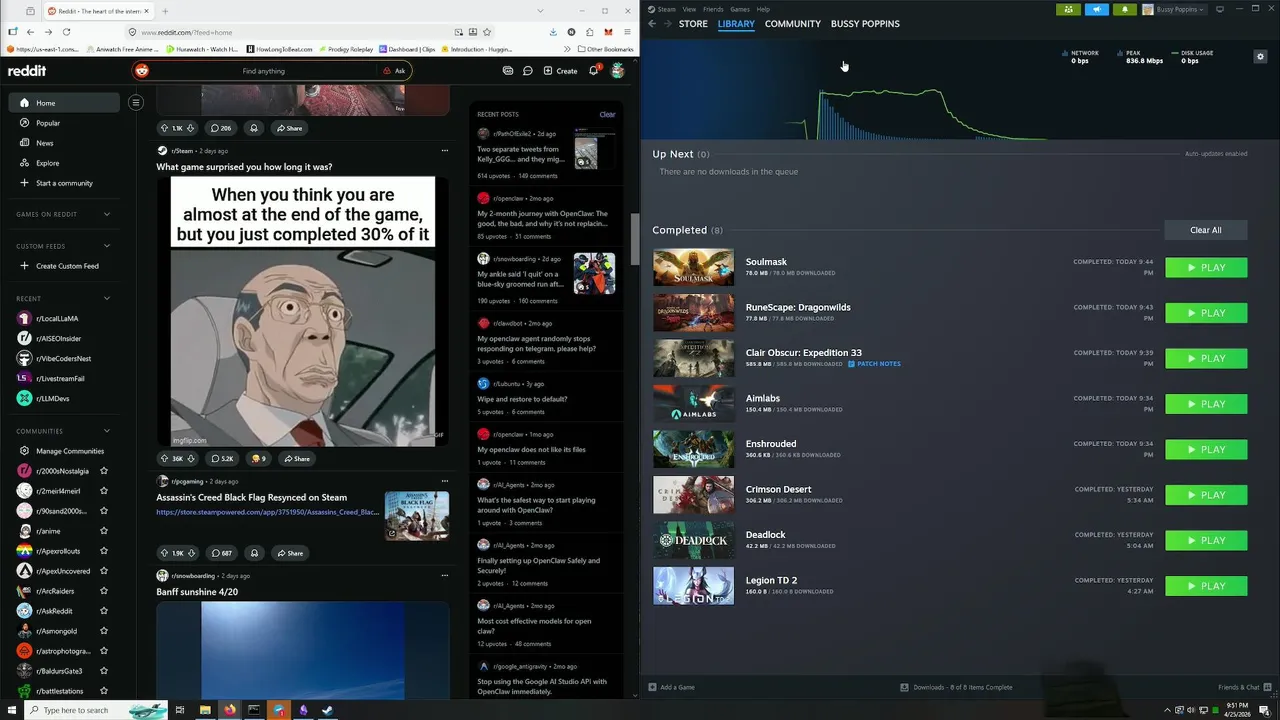Open Steam from Windows taskbar
1280x720 pixels.
click(x=327, y=710)
